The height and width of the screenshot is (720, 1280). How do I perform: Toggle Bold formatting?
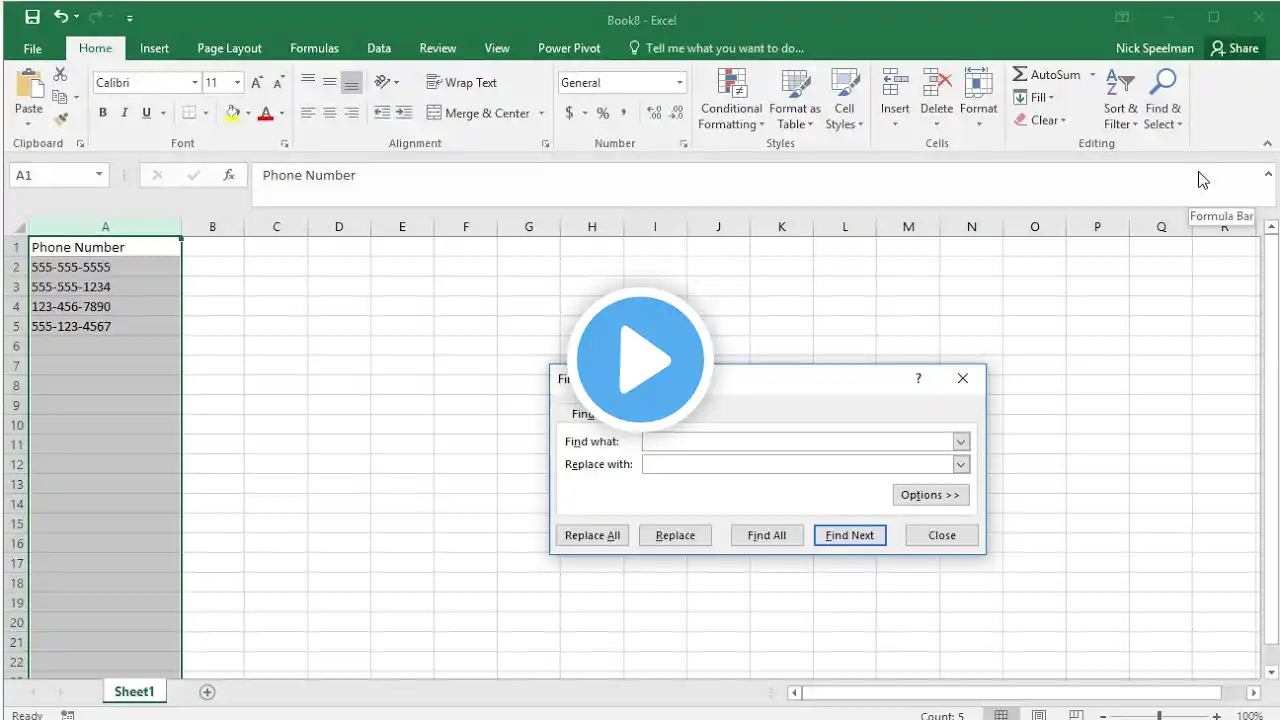pyautogui.click(x=103, y=113)
